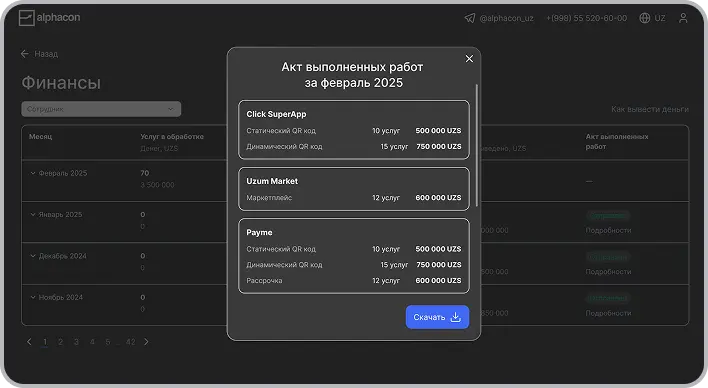
Task: Click the Услуг в обработке column header
Action: pyautogui.click(x=172, y=136)
